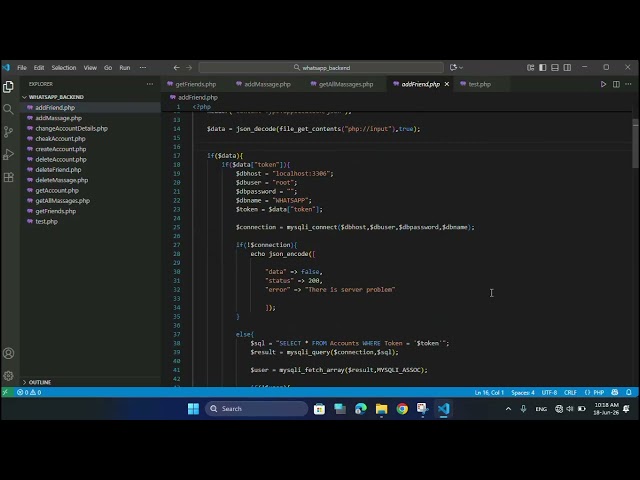The width and height of the screenshot is (640, 480).
Task: Close the addFriend.php tab
Action: tap(447, 84)
